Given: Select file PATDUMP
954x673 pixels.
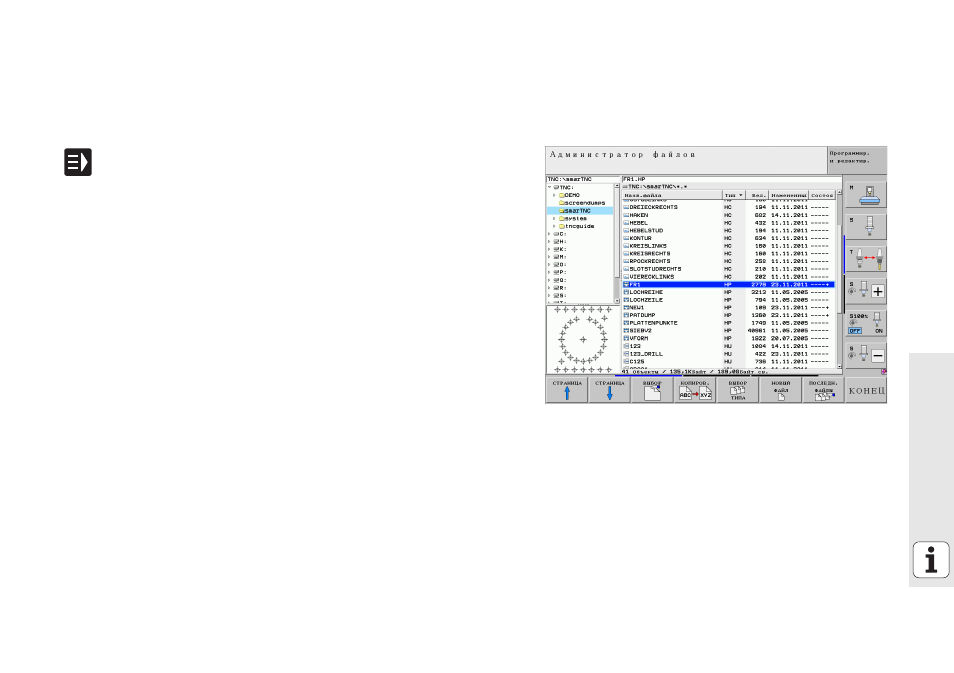Looking at the screenshot, I should [x=728, y=315].
